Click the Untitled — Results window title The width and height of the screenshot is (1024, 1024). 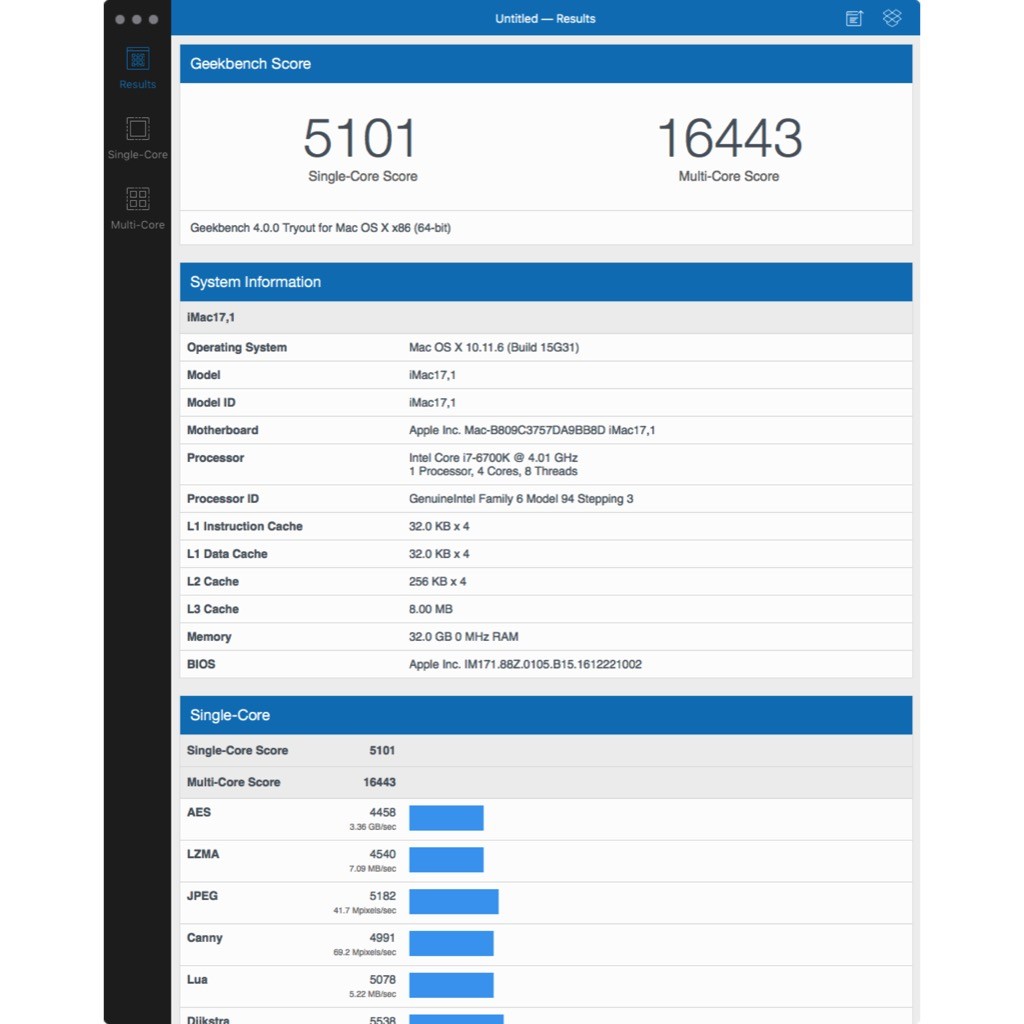(545, 18)
